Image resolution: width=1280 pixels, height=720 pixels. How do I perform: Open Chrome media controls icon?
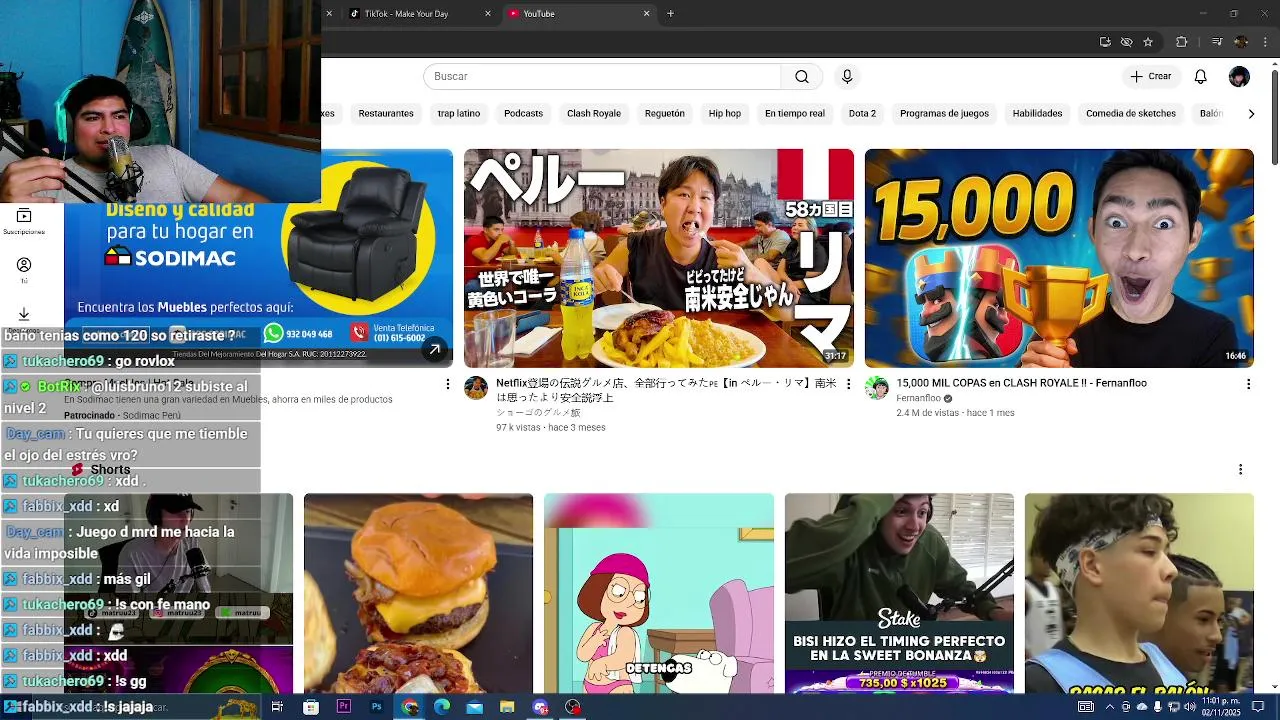point(1217,42)
